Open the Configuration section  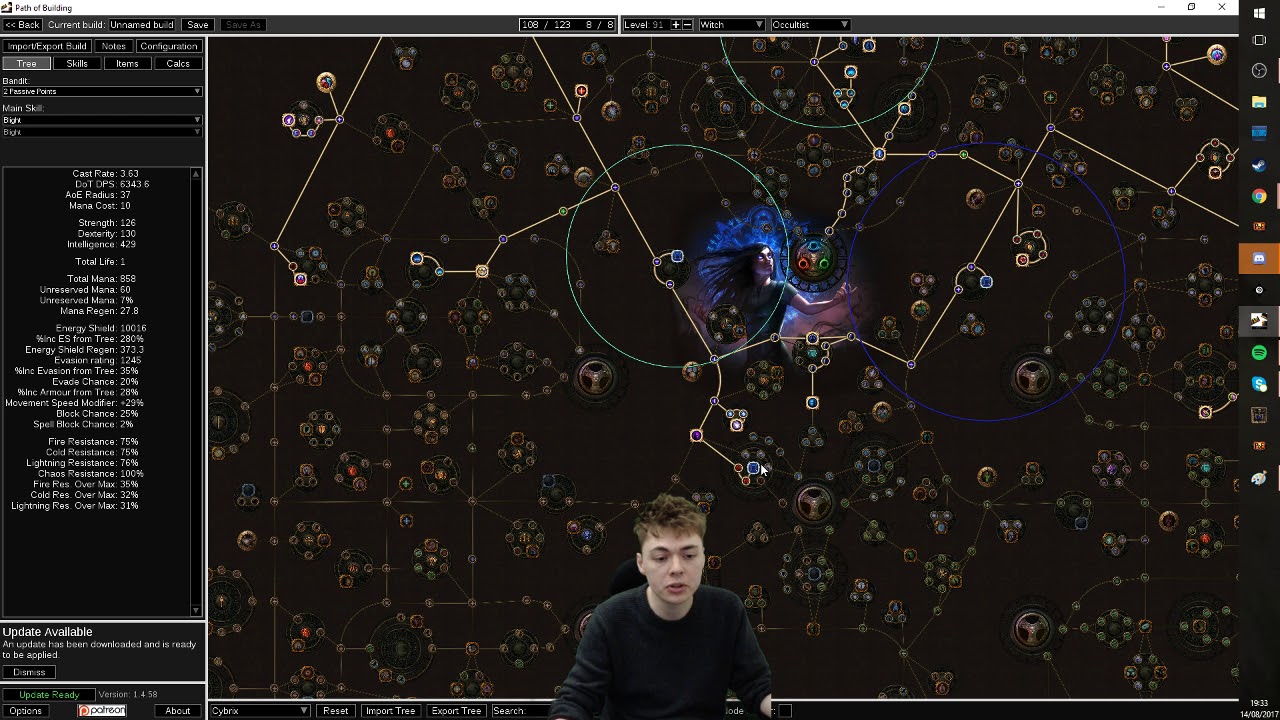click(168, 46)
